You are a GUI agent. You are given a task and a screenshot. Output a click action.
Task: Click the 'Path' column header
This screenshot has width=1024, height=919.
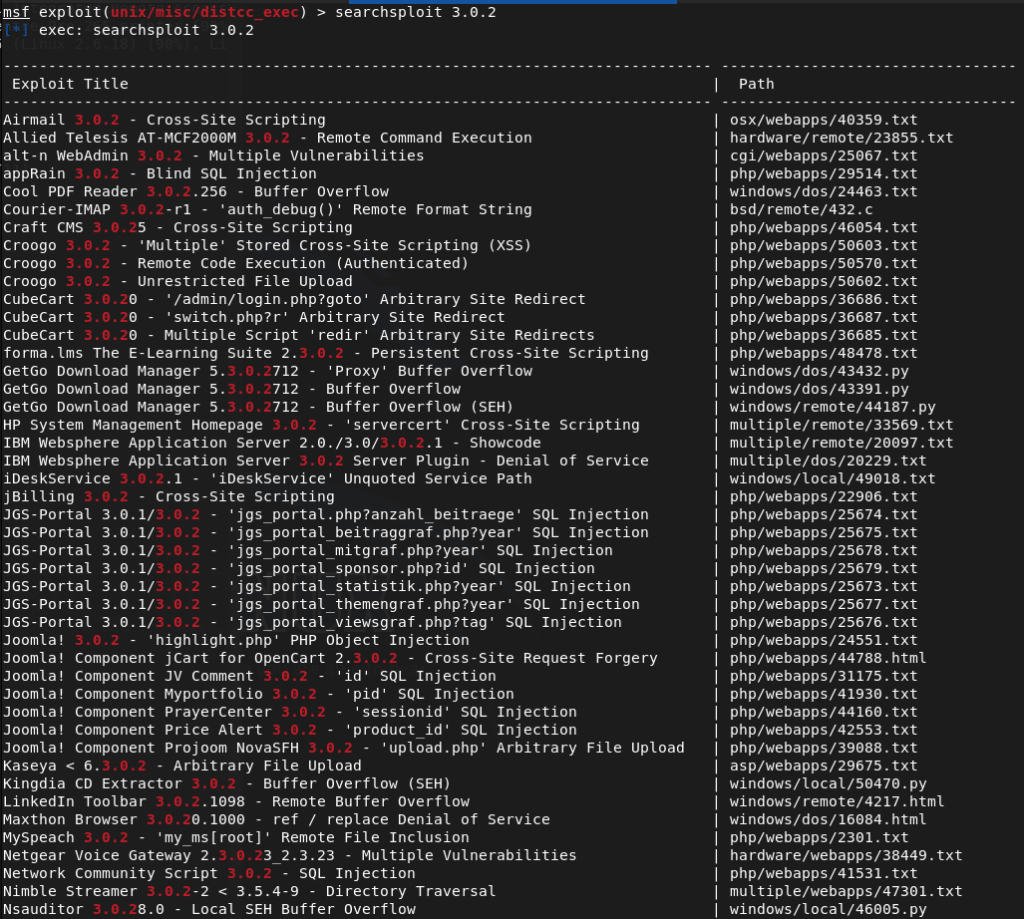(x=756, y=84)
